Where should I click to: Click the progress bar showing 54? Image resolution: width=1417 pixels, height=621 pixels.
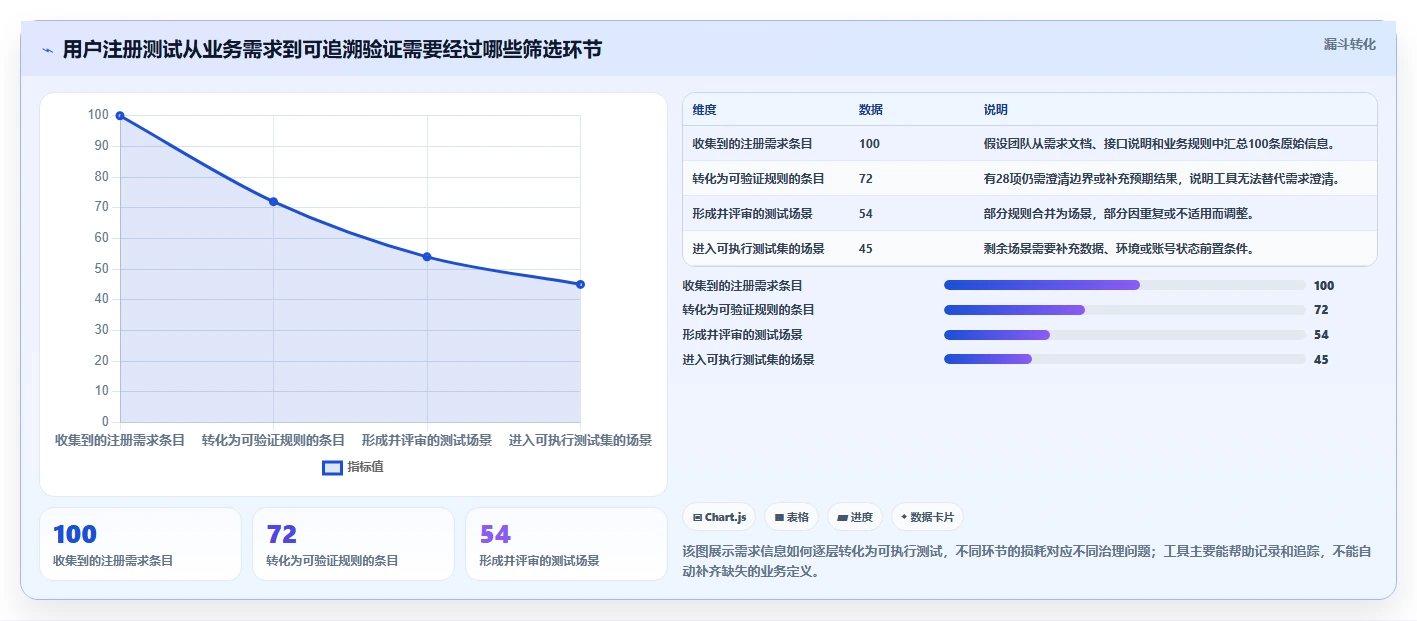1124,335
